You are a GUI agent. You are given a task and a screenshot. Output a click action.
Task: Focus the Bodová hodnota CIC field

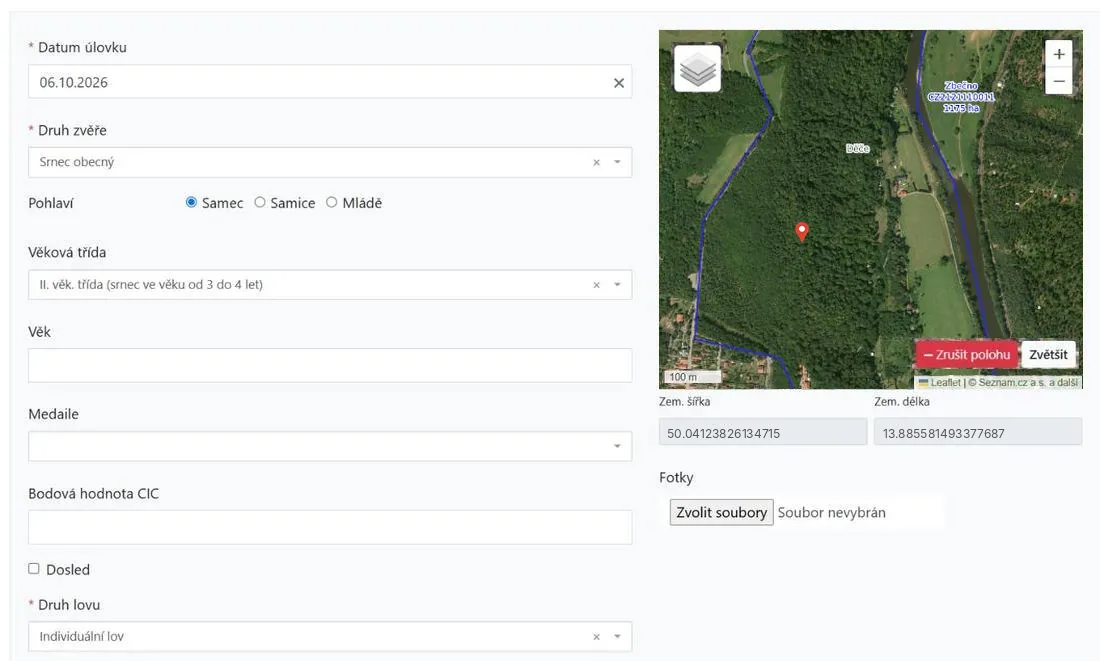(x=330, y=527)
